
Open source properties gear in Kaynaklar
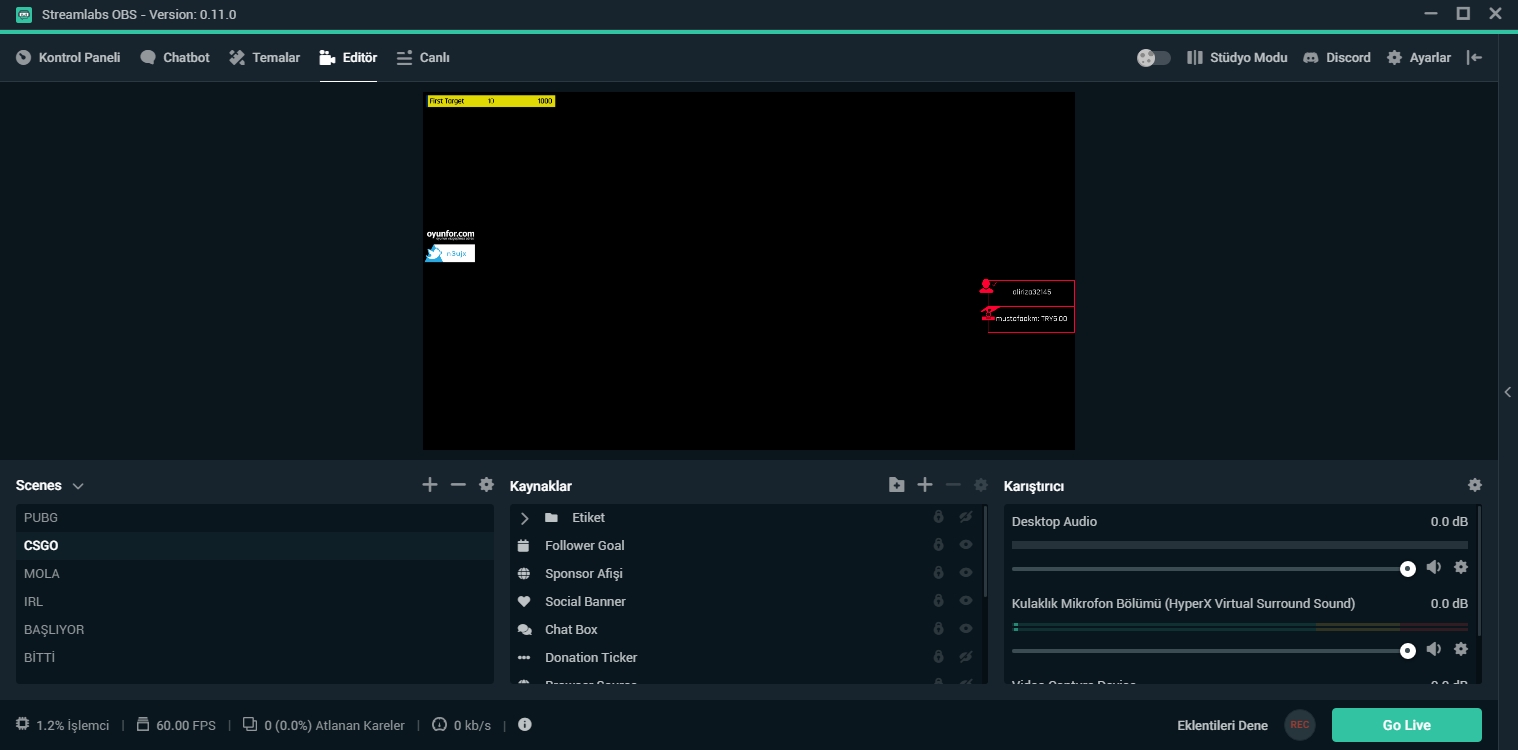coord(981,485)
